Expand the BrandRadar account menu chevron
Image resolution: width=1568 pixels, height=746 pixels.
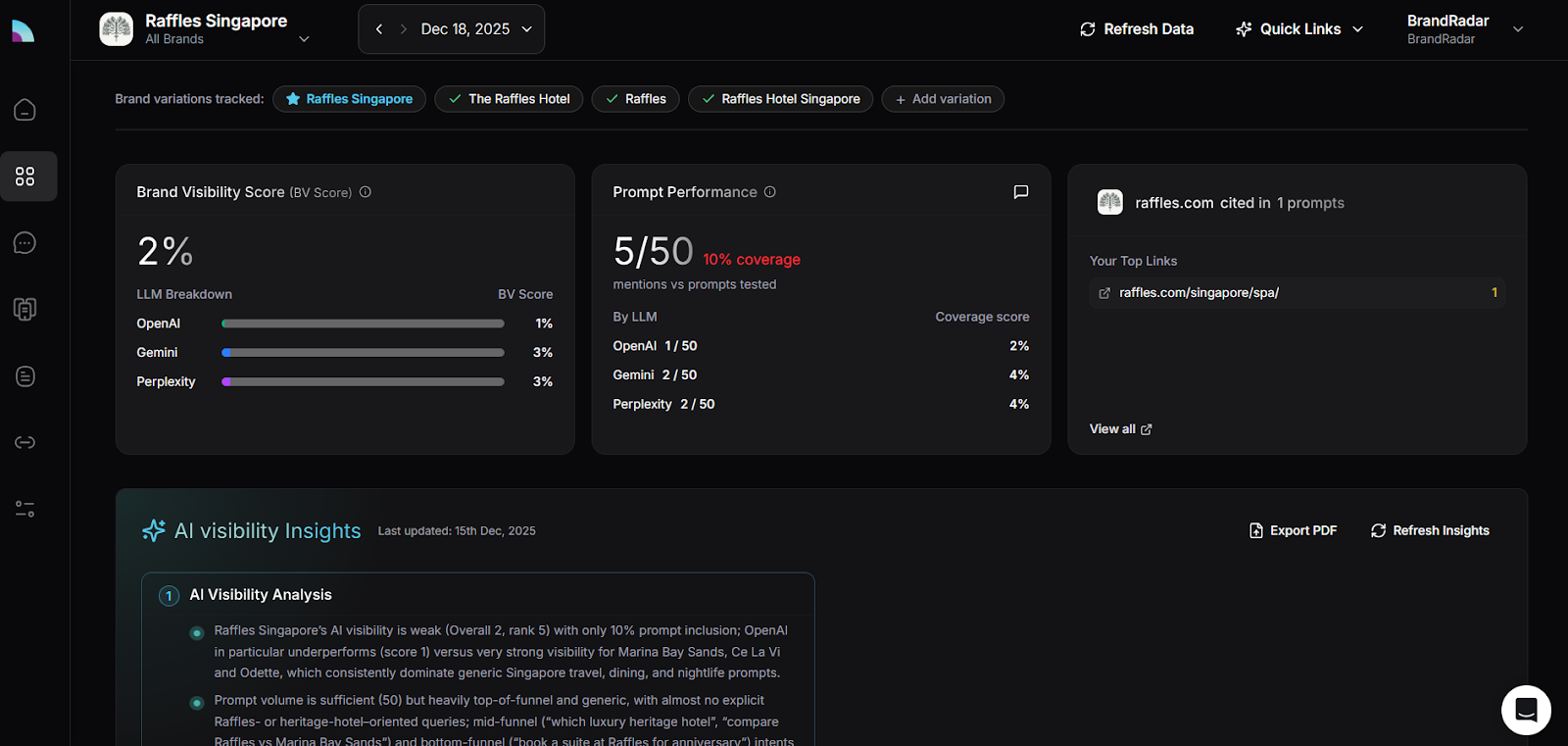[x=1518, y=29]
